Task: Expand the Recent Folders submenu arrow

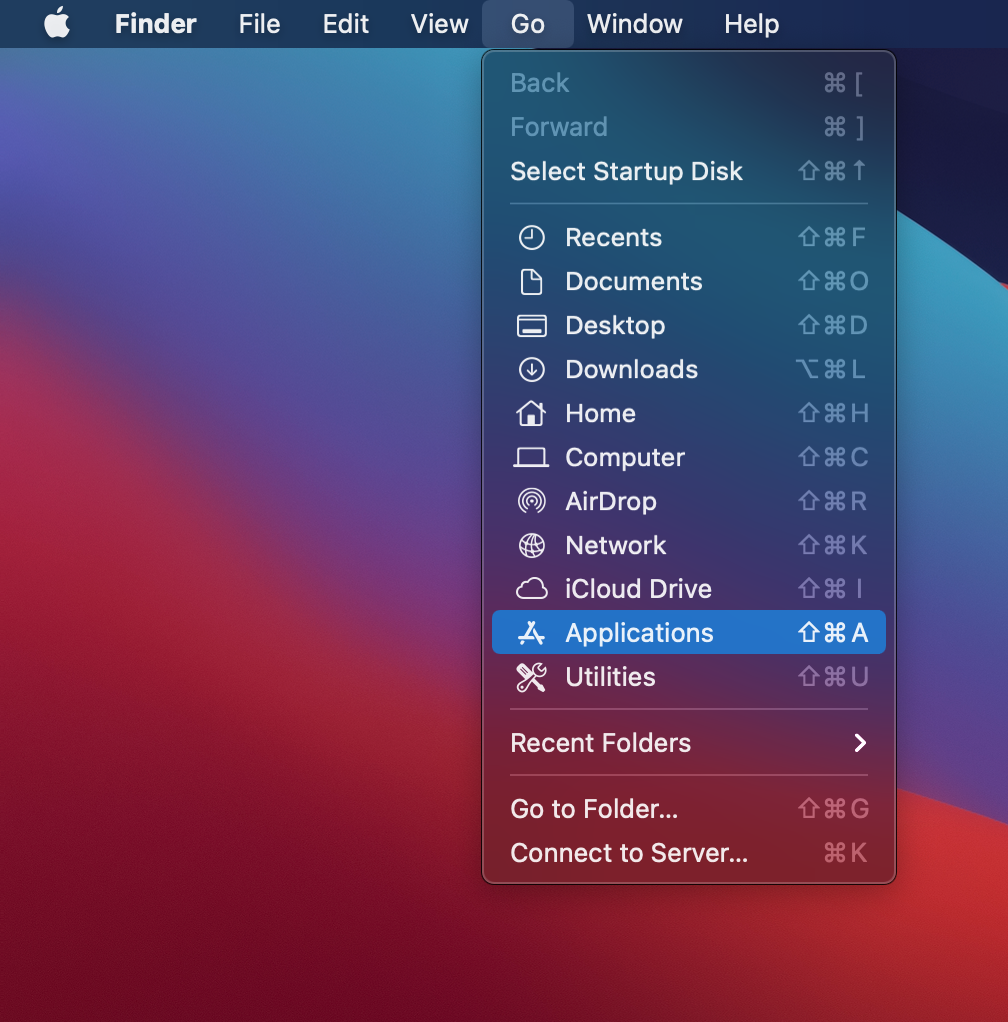Action: (x=860, y=743)
